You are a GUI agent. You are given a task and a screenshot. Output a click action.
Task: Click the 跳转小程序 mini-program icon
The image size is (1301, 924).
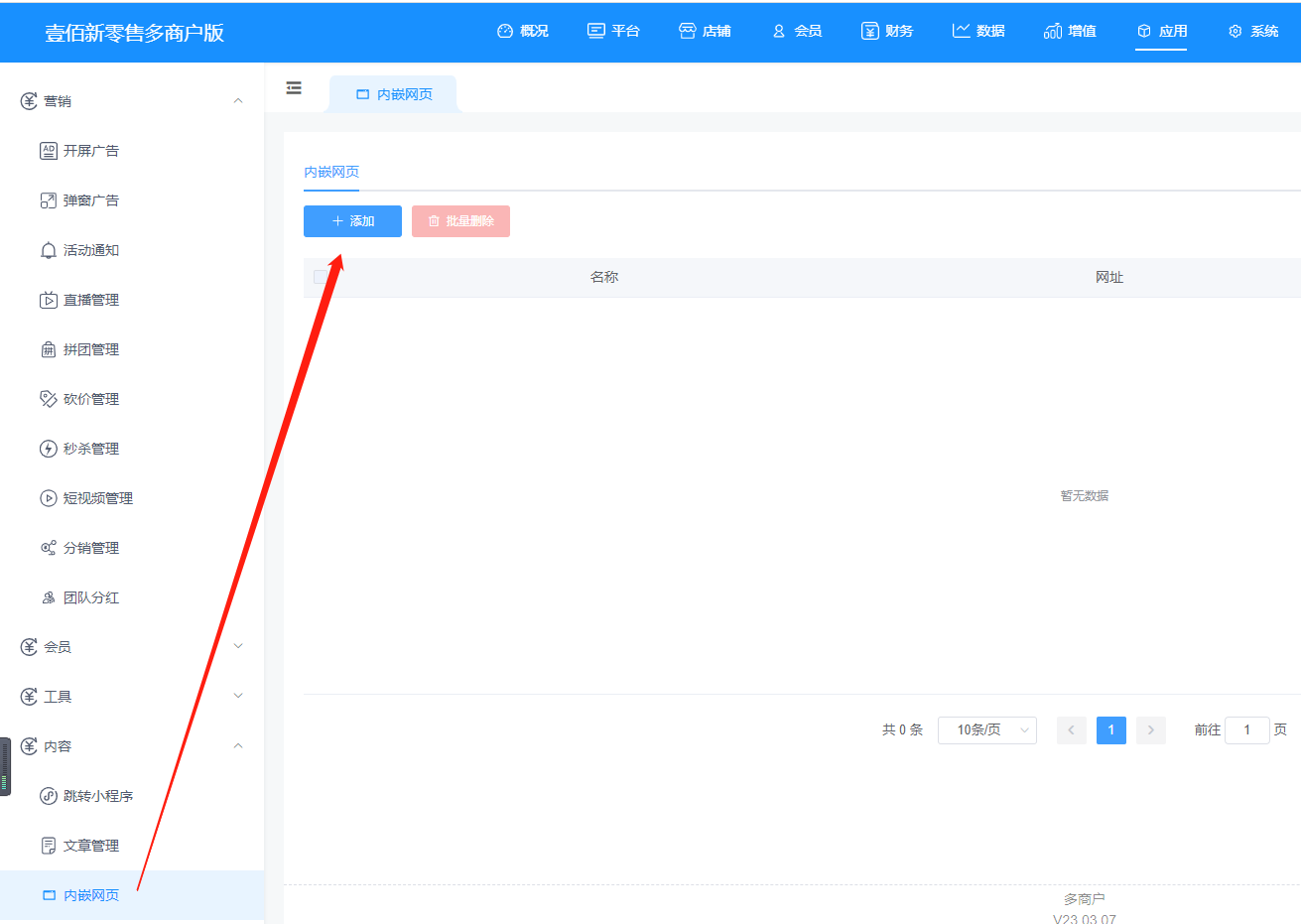(x=48, y=796)
